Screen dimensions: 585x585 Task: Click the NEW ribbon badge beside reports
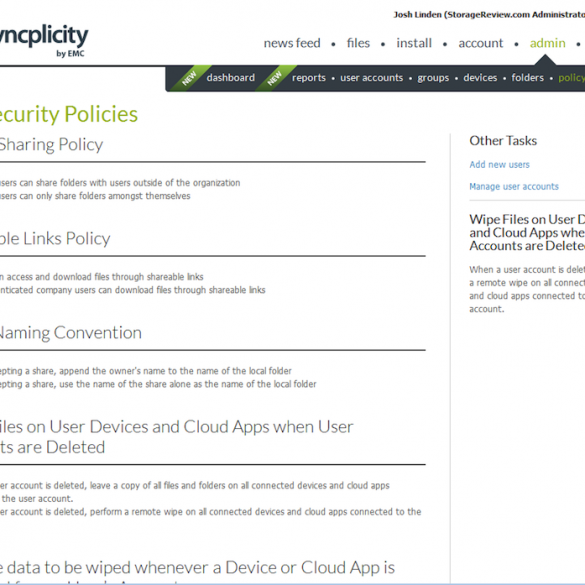[275, 78]
